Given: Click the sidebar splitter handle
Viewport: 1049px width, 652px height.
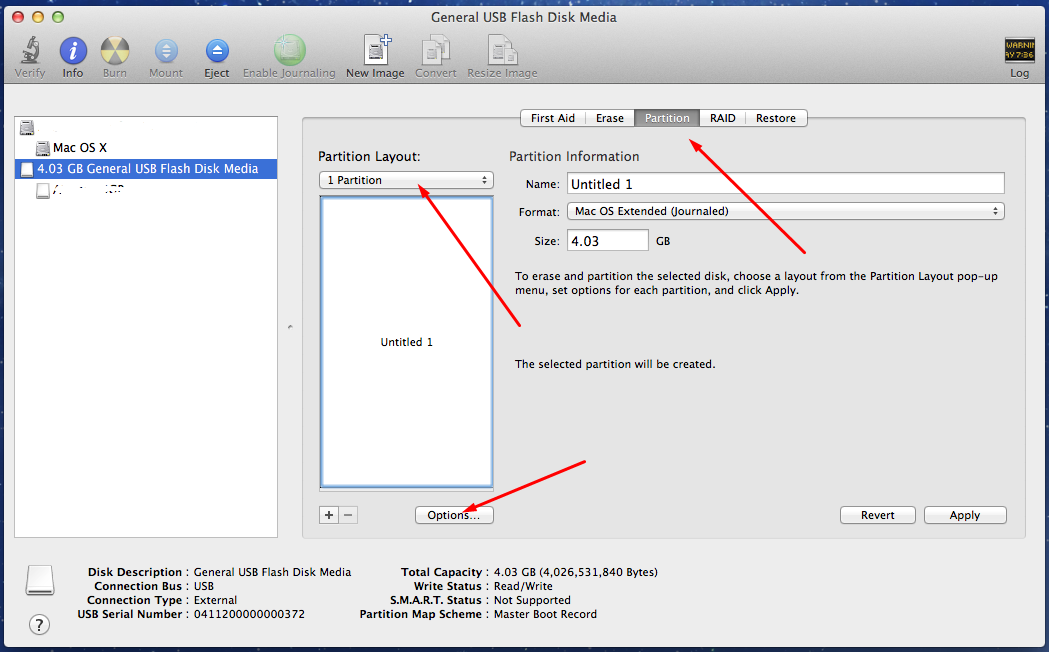Looking at the screenshot, I should click(290, 327).
